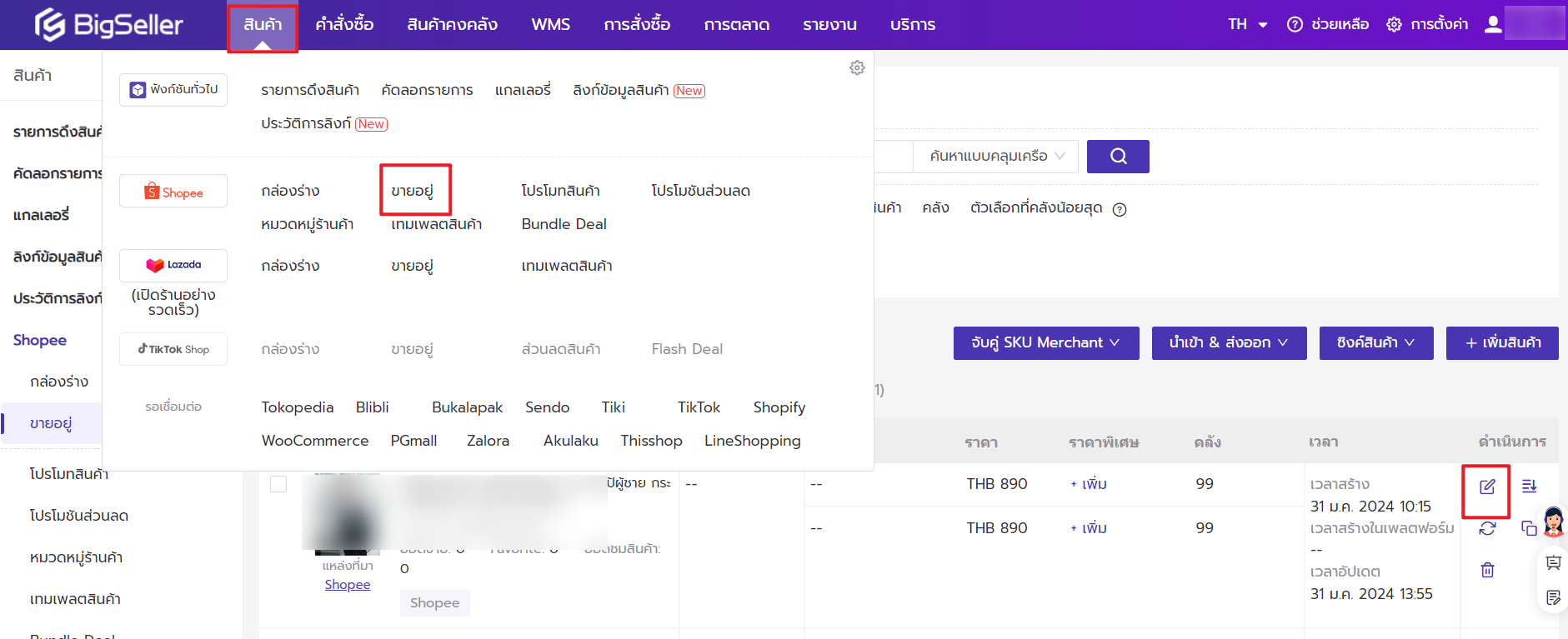The image size is (1568, 639).
Task: Select Lazada ขายอยู่ in the mega menu
Action: point(413,266)
